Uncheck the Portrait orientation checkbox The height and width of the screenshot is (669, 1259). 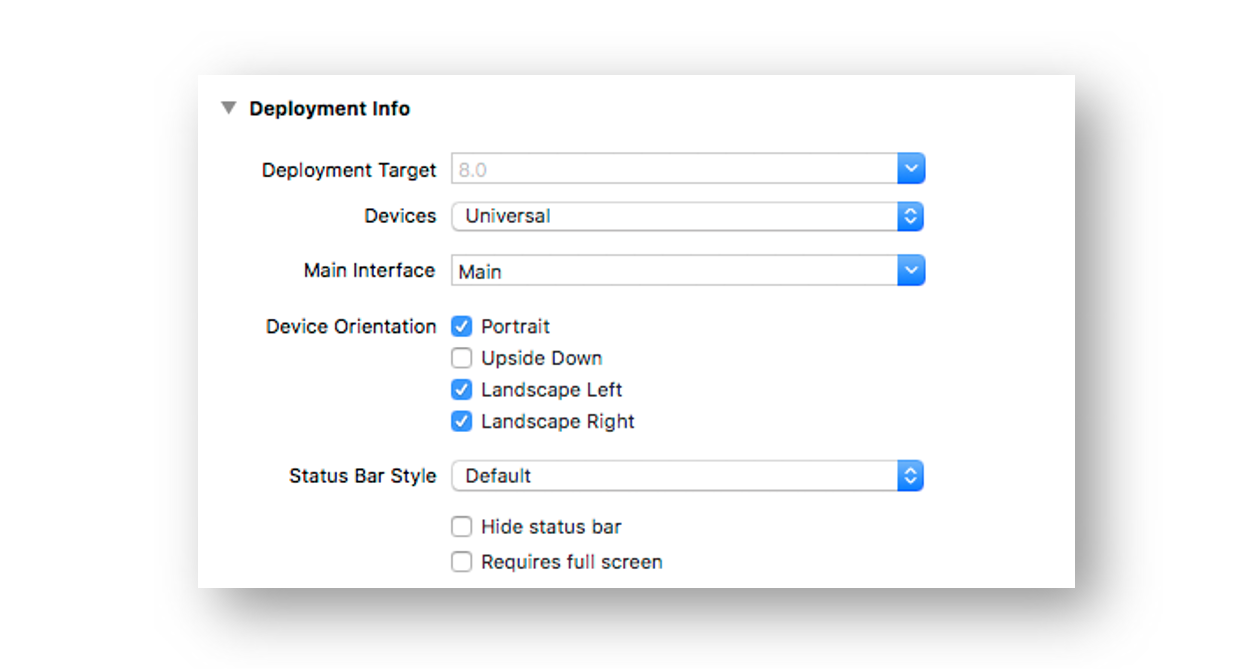pyautogui.click(x=461, y=326)
